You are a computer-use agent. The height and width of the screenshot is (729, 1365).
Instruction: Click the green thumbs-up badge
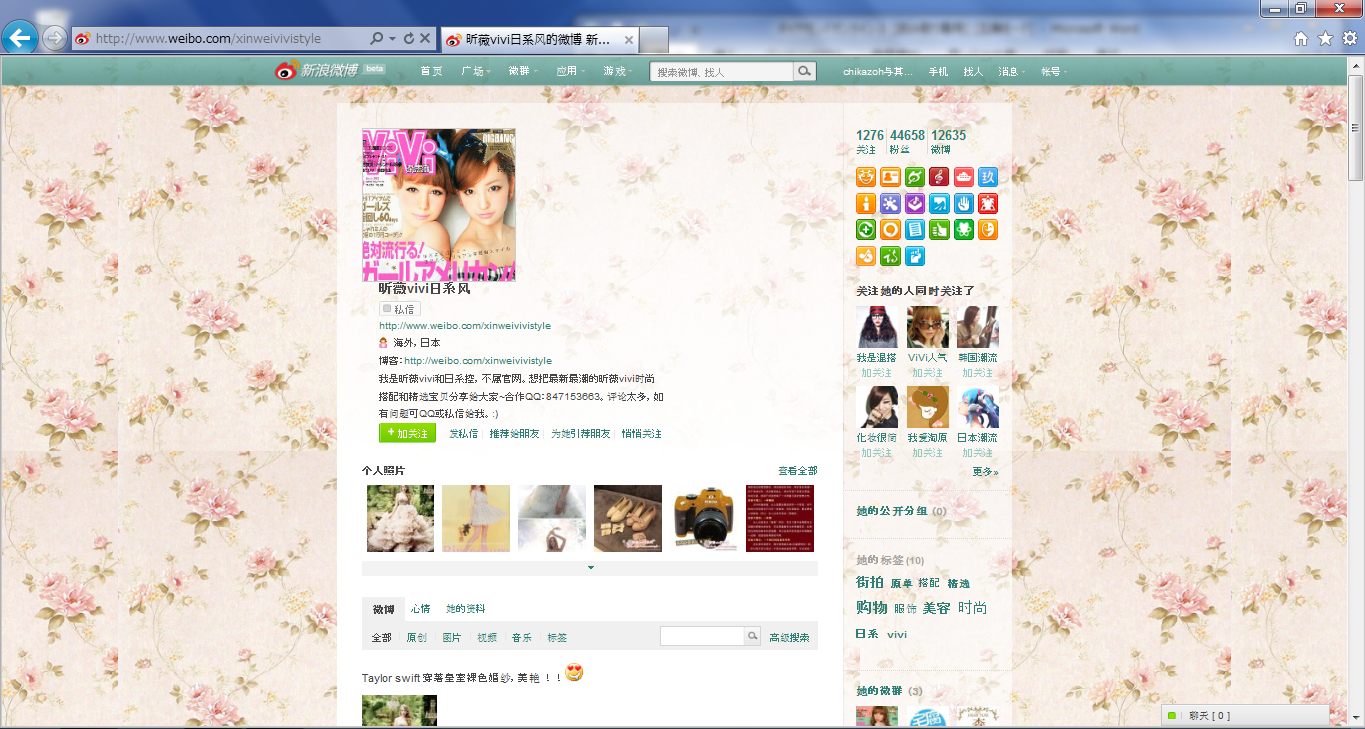pos(939,229)
